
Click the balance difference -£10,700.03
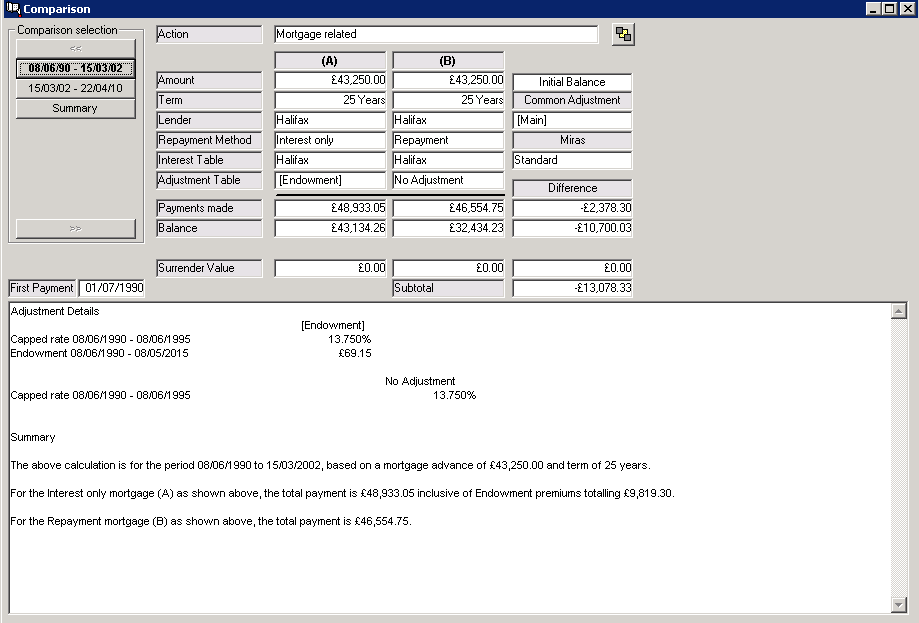pyautogui.click(x=572, y=228)
